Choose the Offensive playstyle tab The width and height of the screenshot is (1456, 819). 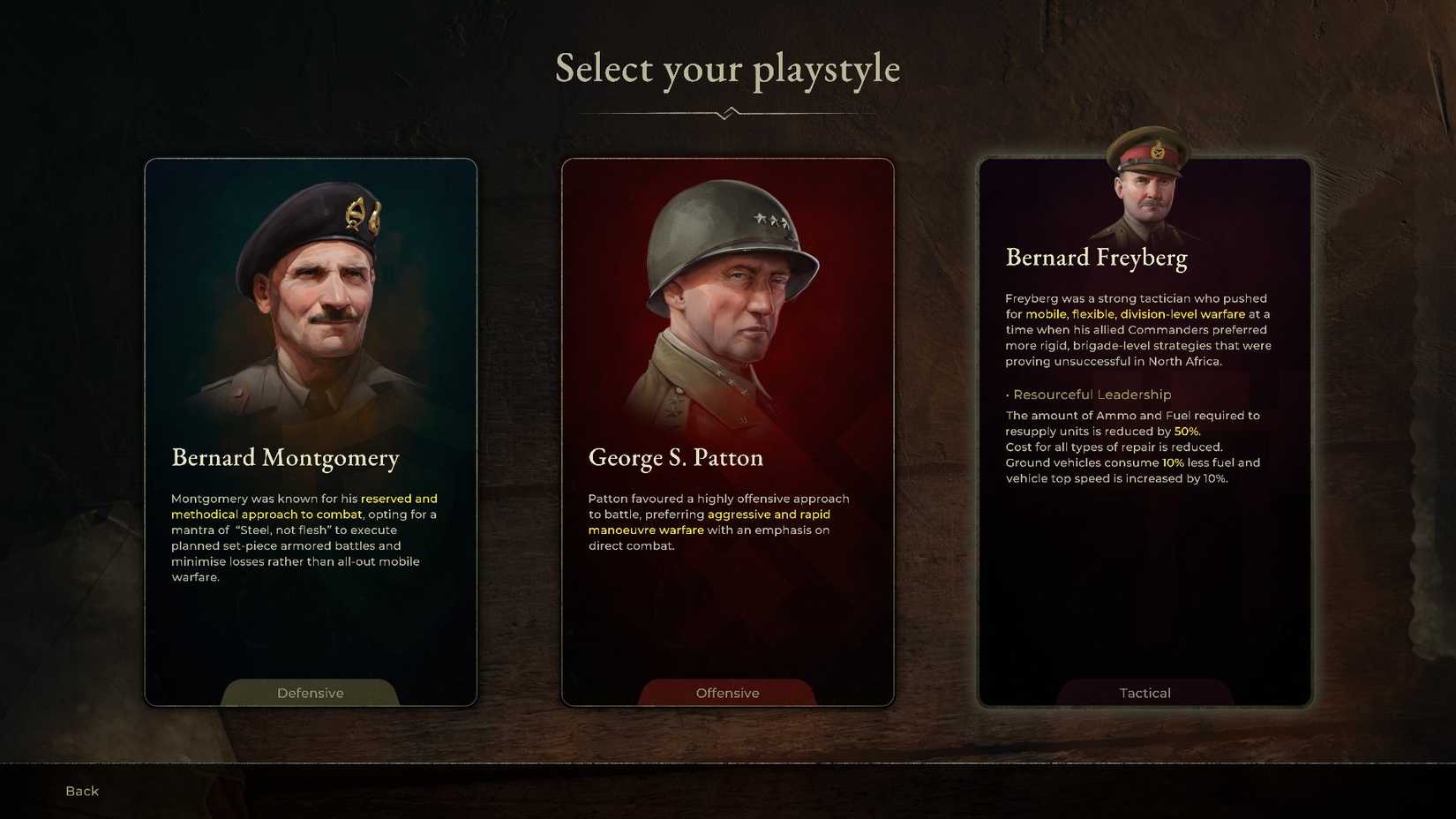click(x=727, y=693)
